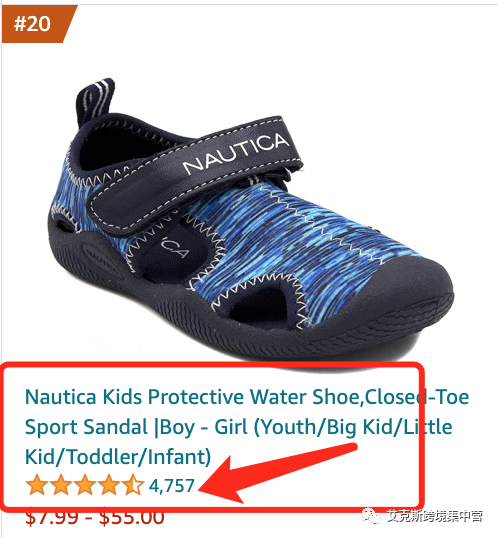498x538 pixels.
Task: Click the second gold rating star
Action: coord(60,485)
